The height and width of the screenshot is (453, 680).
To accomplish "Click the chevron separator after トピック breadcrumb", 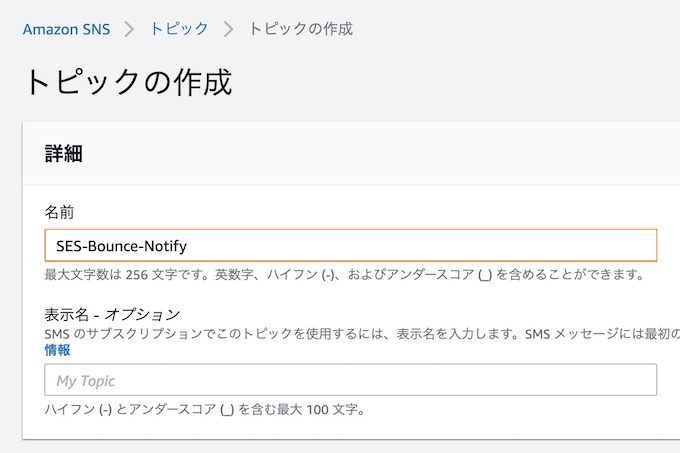I will (x=229, y=29).
